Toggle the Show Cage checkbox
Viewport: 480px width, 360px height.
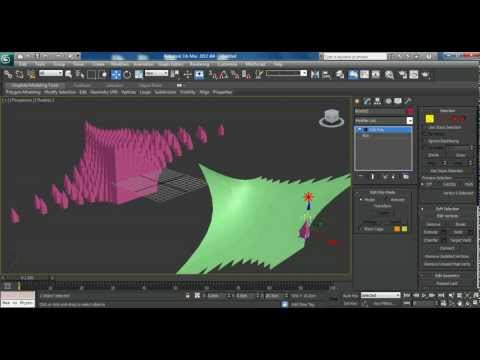pos(360,229)
